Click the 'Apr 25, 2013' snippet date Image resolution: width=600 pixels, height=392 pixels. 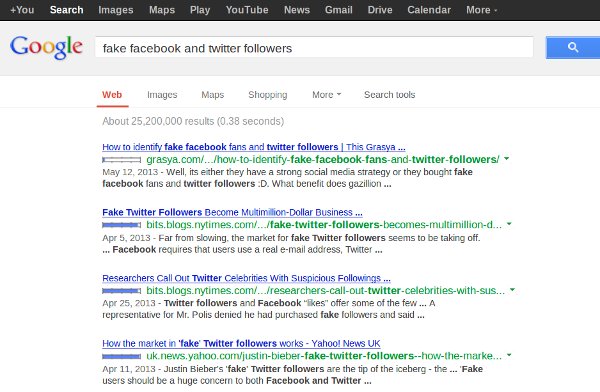[x=129, y=303]
